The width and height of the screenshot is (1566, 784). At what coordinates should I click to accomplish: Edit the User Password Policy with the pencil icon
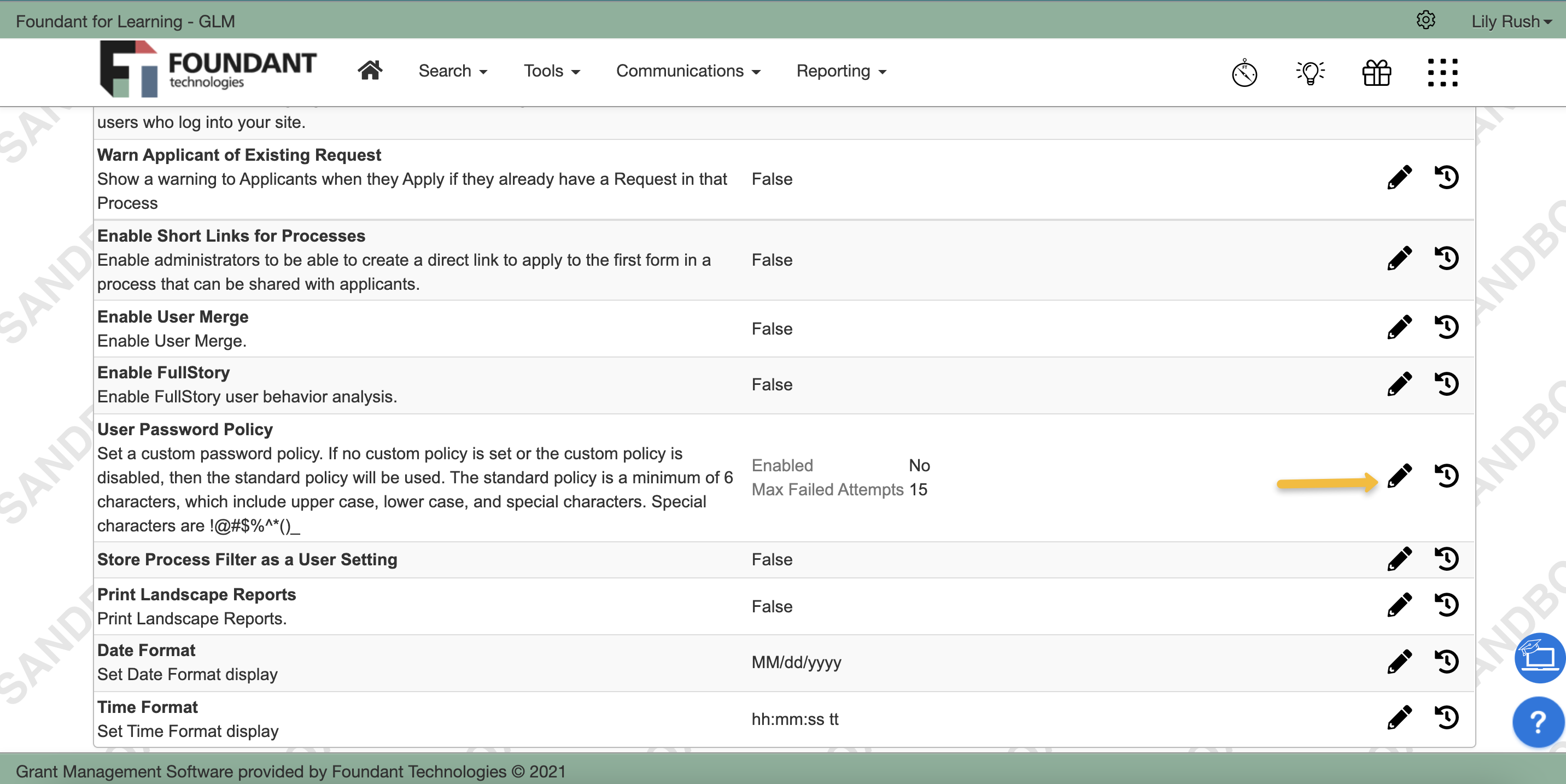click(1401, 476)
